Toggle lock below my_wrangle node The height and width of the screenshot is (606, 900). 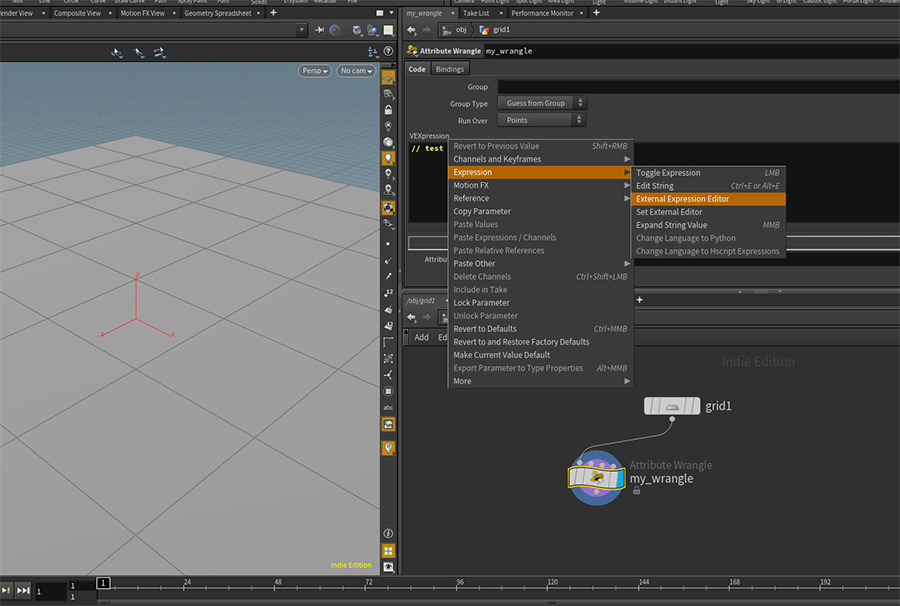[x=636, y=491]
